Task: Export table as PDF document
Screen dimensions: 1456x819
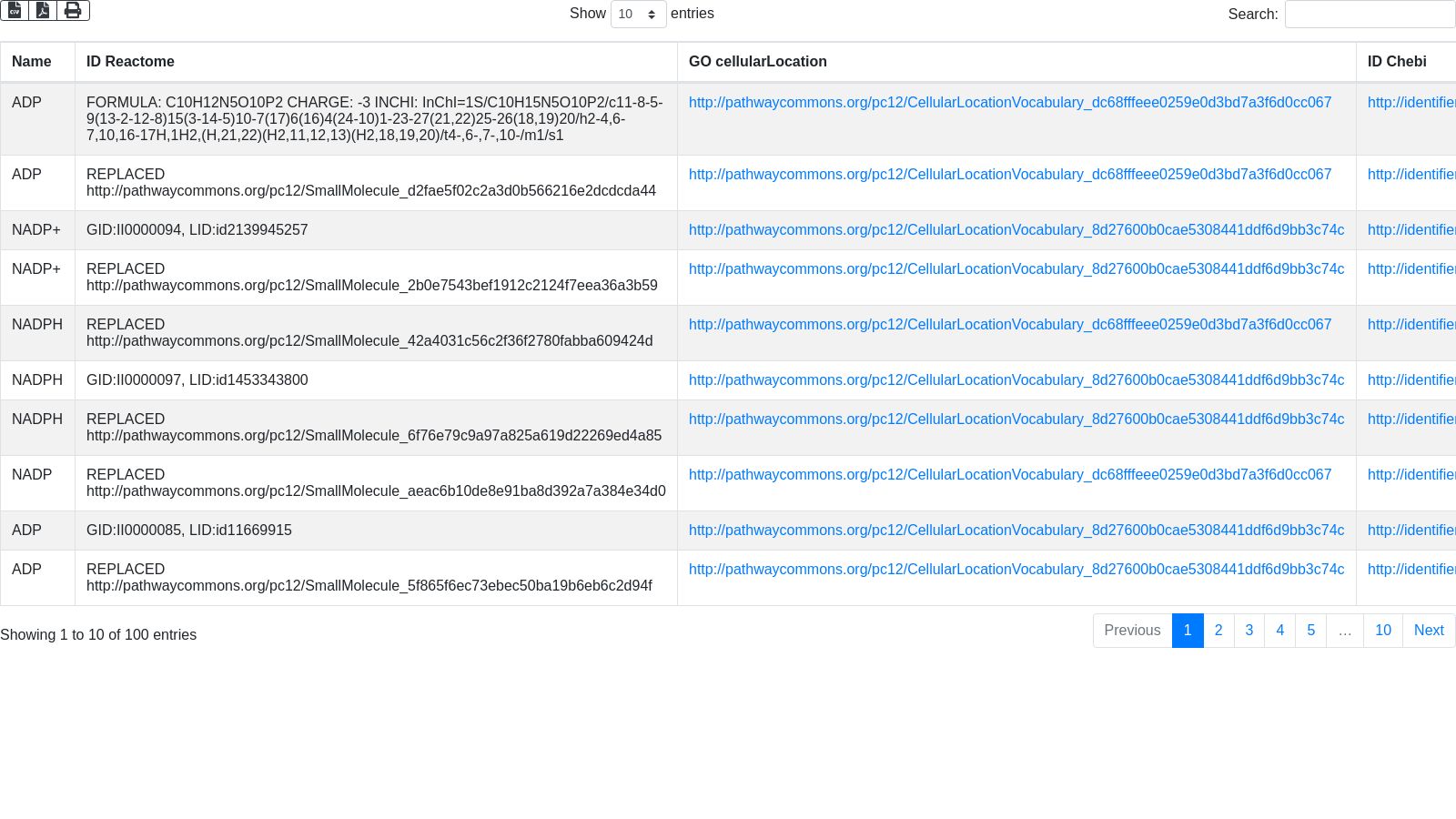Action: click(x=43, y=10)
